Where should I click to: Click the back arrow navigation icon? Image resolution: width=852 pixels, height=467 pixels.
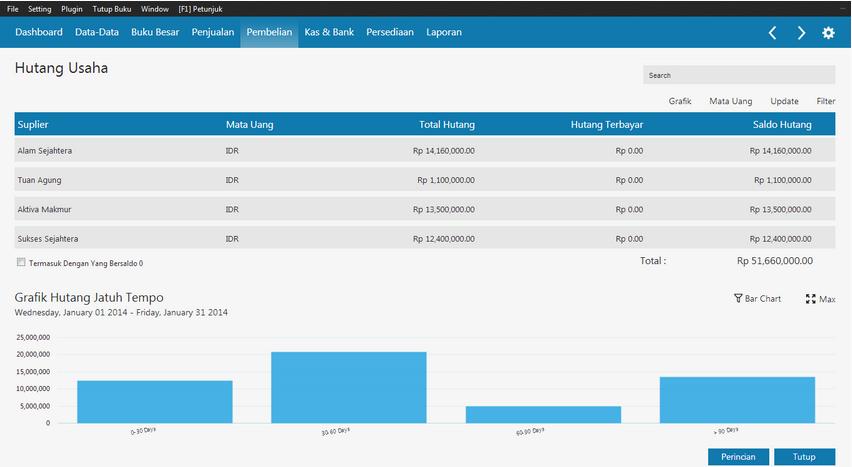click(772, 33)
